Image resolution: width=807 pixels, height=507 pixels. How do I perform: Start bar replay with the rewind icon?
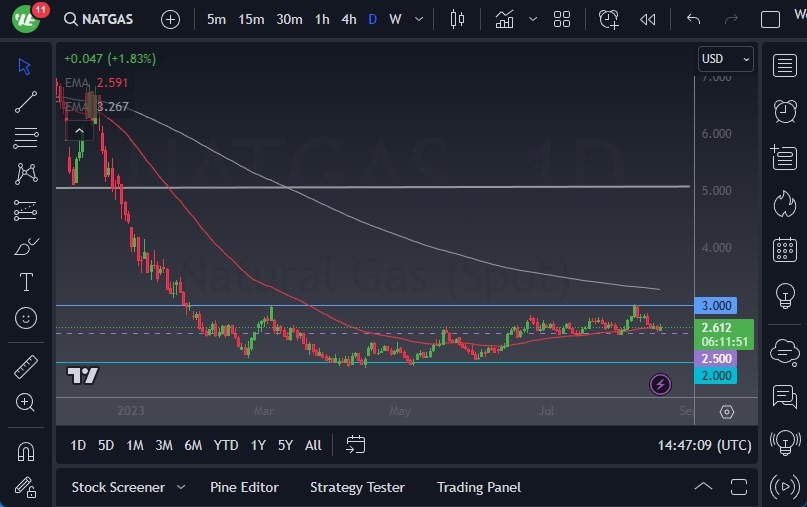point(648,19)
